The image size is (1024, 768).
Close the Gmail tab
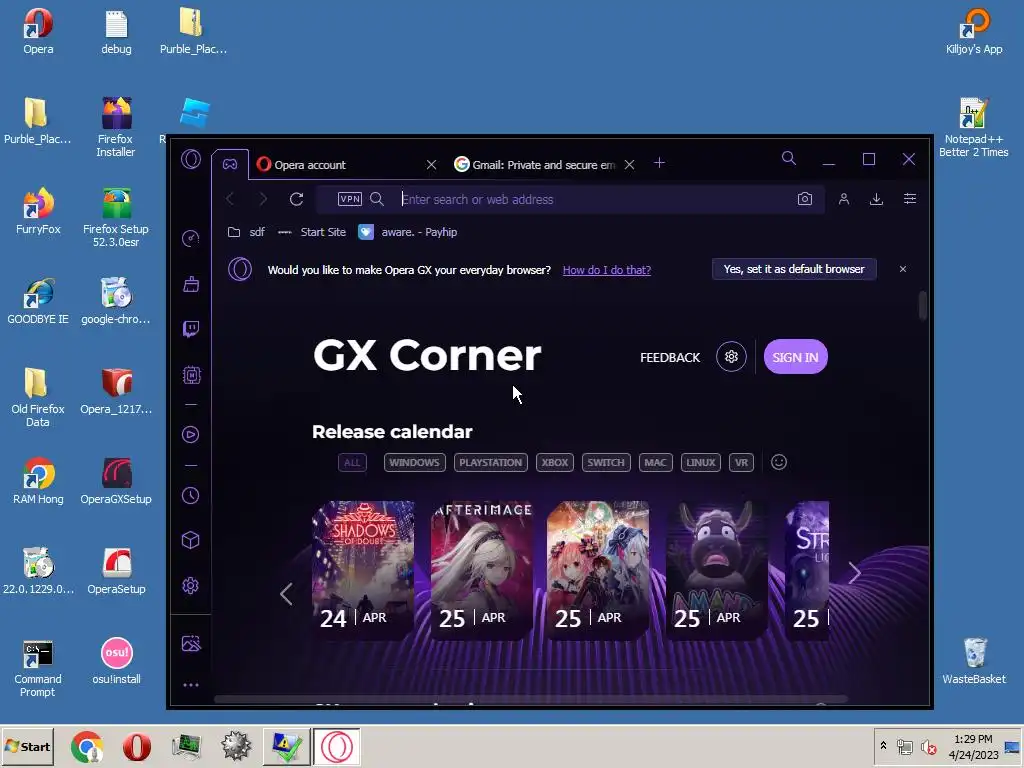[630, 165]
